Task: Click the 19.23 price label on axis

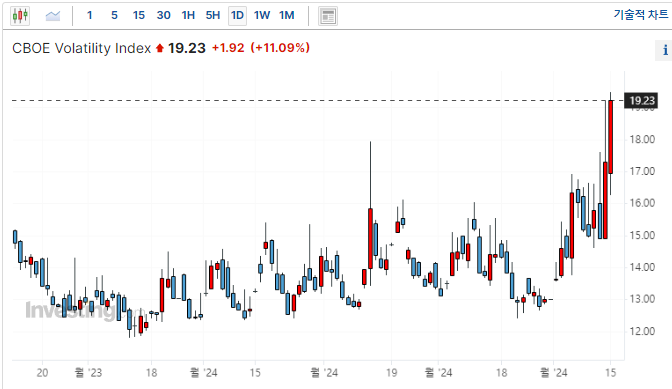Action: pyautogui.click(x=642, y=101)
